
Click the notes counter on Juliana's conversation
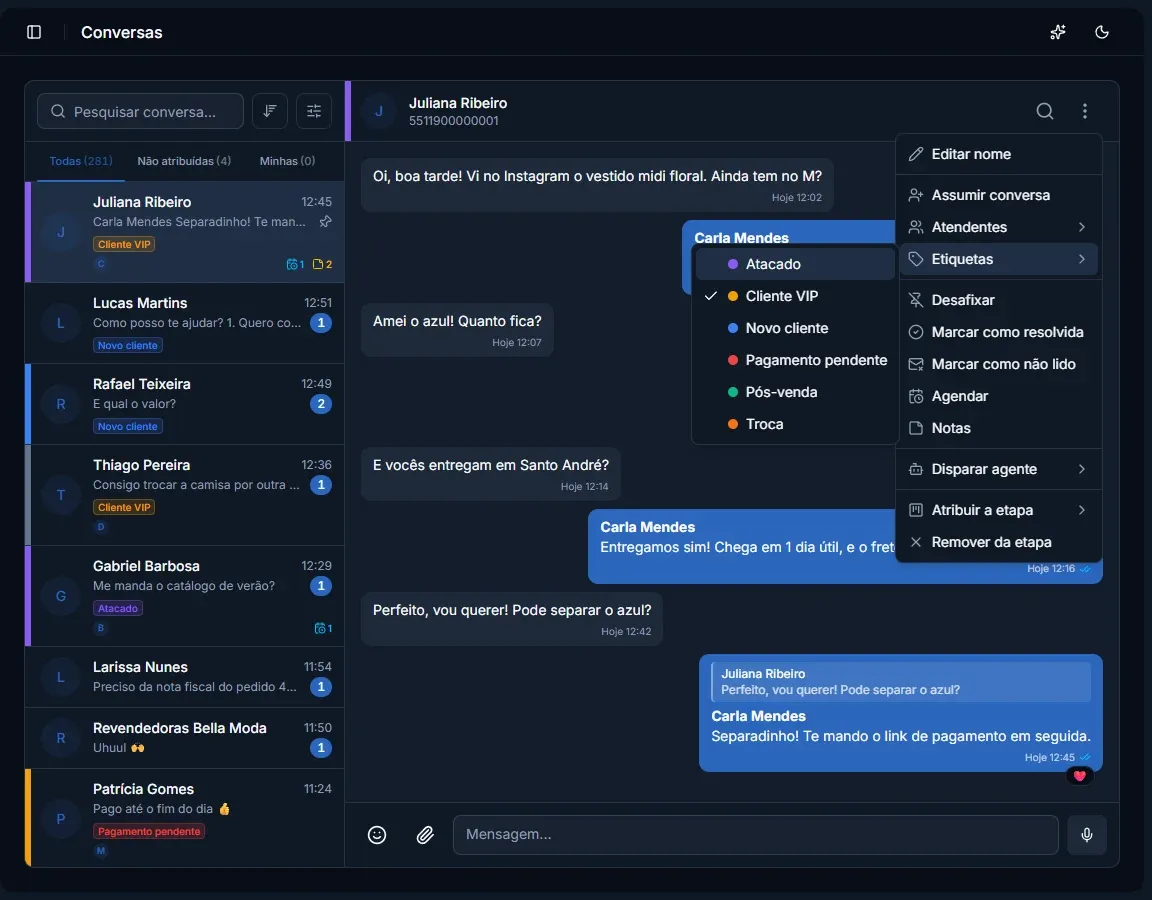point(323,264)
